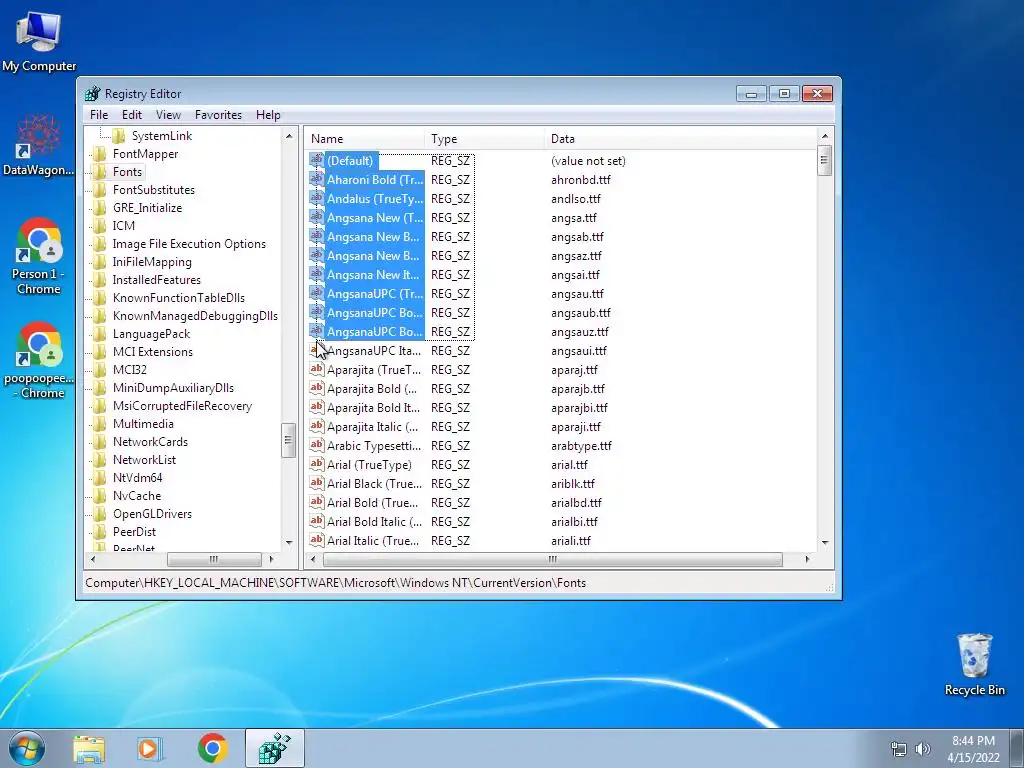Select the PeerDist key
Image resolution: width=1024 pixels, height=768 pixels.
[134, 532]
